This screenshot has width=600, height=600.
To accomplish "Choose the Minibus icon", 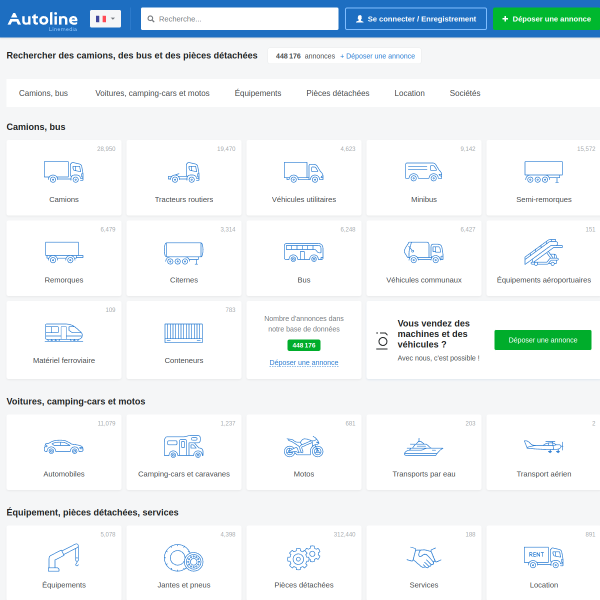I will [424, 171].
